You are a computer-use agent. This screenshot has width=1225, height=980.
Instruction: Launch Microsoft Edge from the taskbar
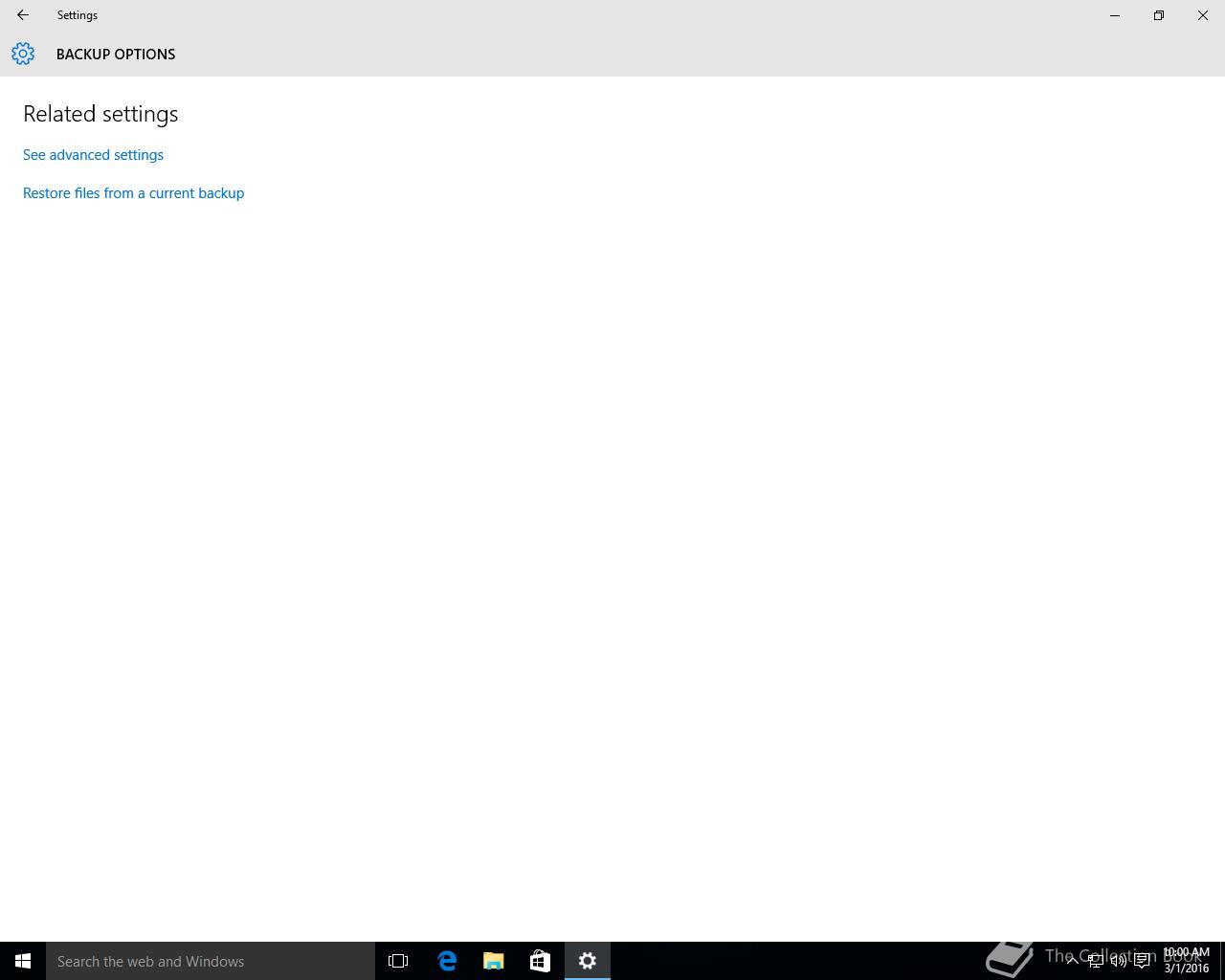(x=446, y=961)
